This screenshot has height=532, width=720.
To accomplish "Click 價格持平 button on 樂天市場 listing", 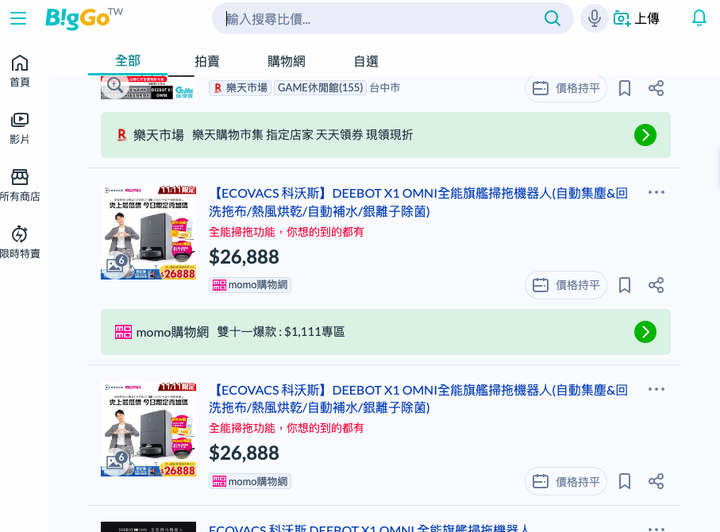I will (566, 88).
